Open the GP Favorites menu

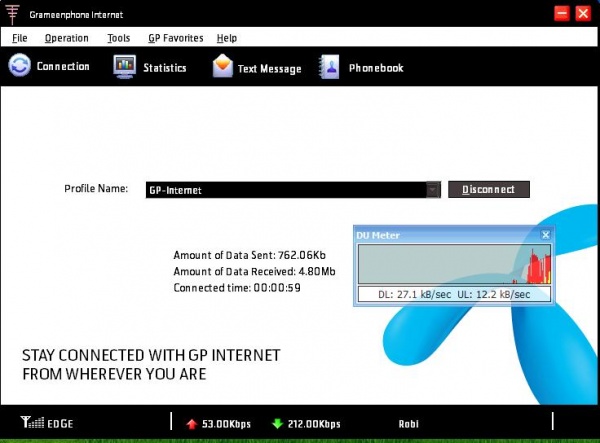[176, 38]
